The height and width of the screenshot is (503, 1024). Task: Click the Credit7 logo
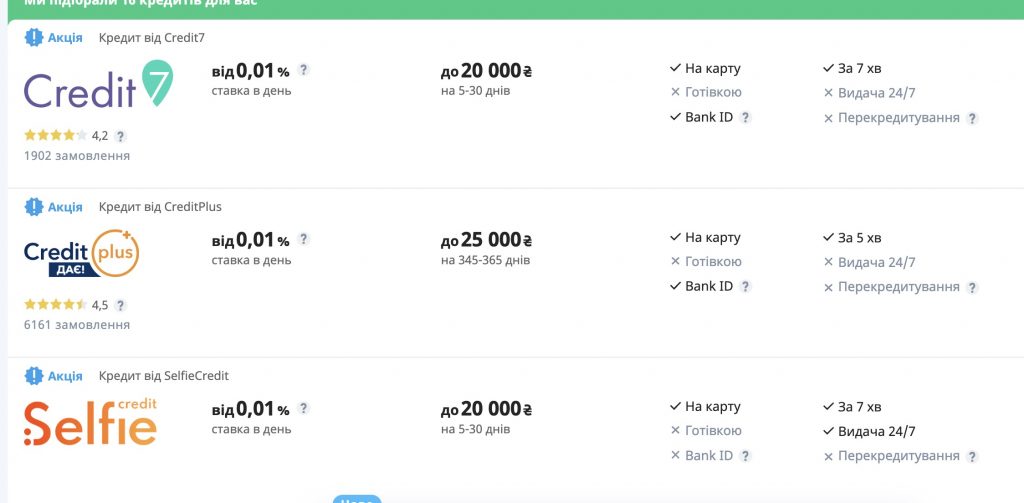98,86
